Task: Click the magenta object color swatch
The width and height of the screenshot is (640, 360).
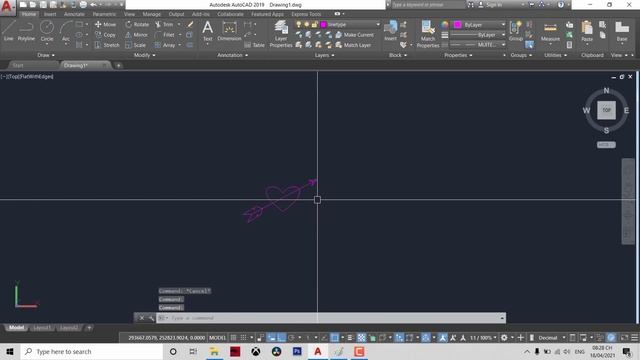Action: point(457,25)
